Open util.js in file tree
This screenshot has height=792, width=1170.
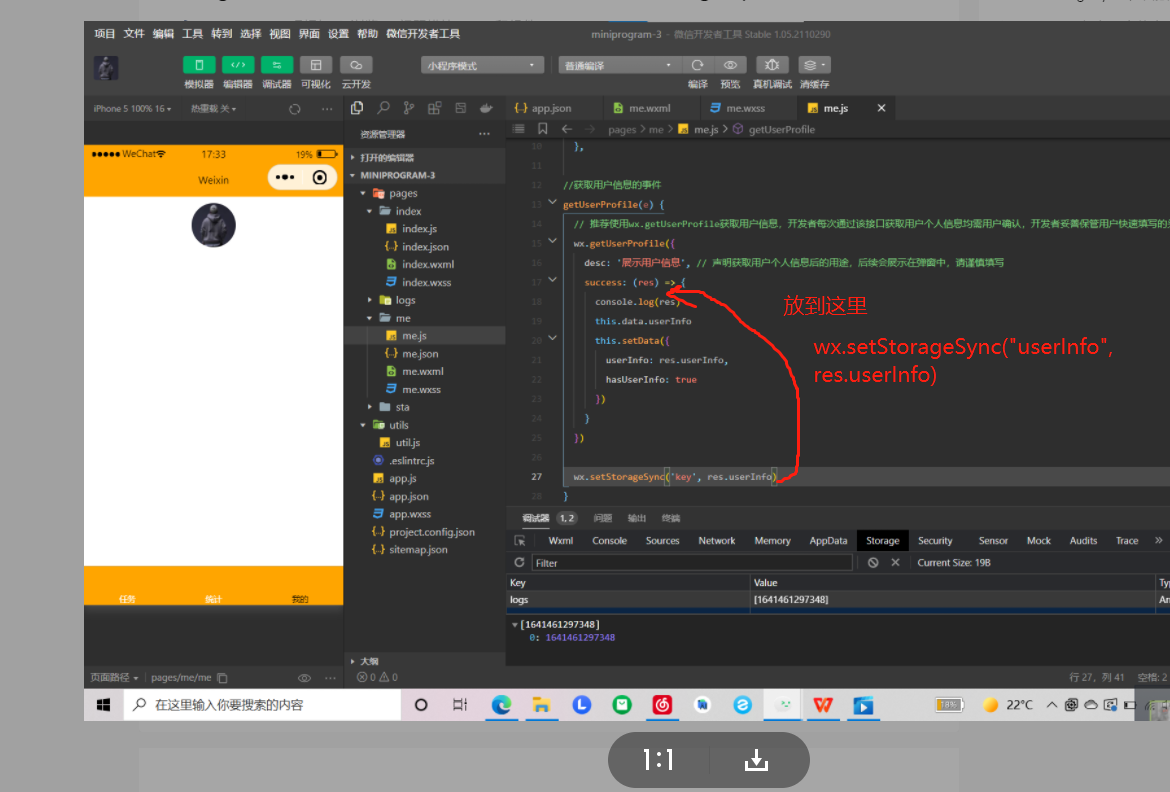tap(407, 443)
